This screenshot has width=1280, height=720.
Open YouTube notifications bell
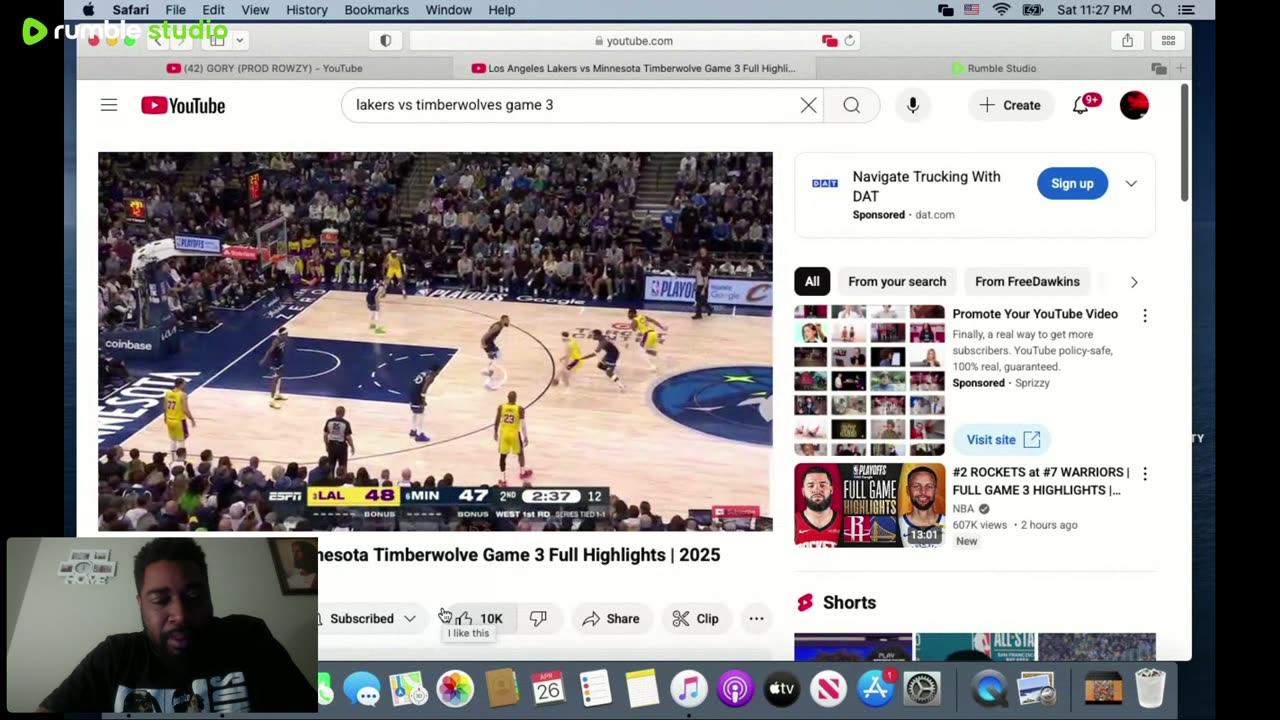[1082, 105]
